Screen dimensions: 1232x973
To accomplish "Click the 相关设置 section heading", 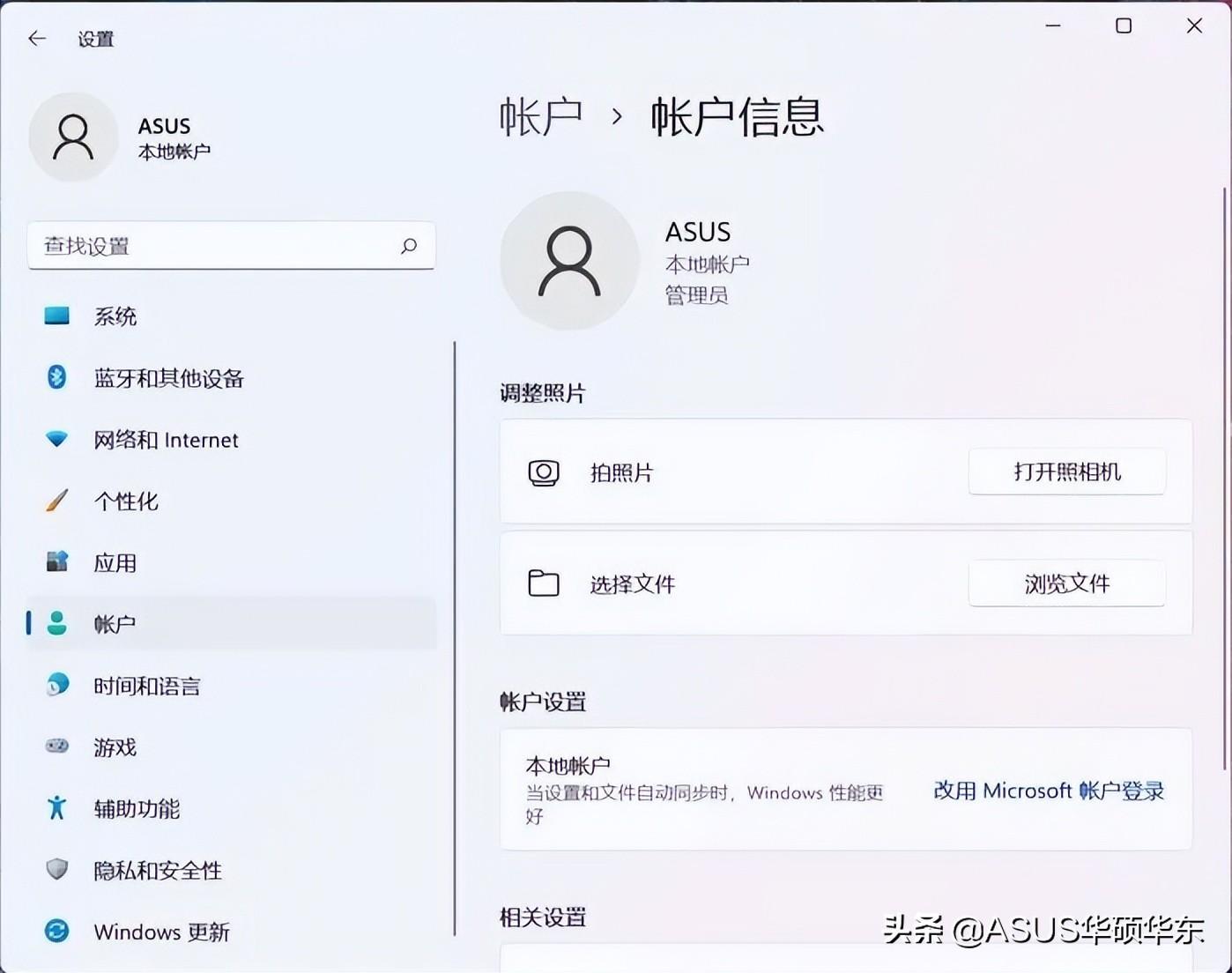I will 543,917.
